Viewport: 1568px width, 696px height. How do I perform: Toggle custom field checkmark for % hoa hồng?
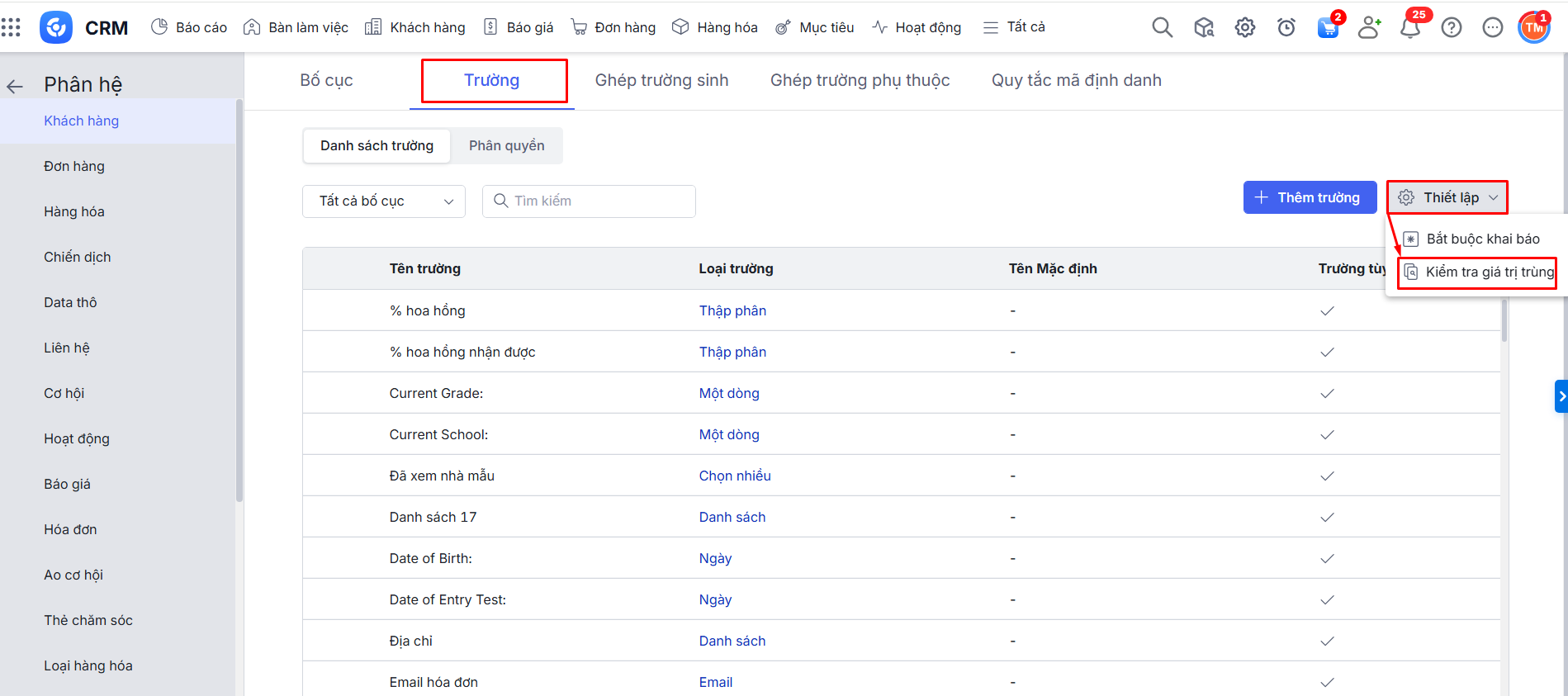point(1327,311)
